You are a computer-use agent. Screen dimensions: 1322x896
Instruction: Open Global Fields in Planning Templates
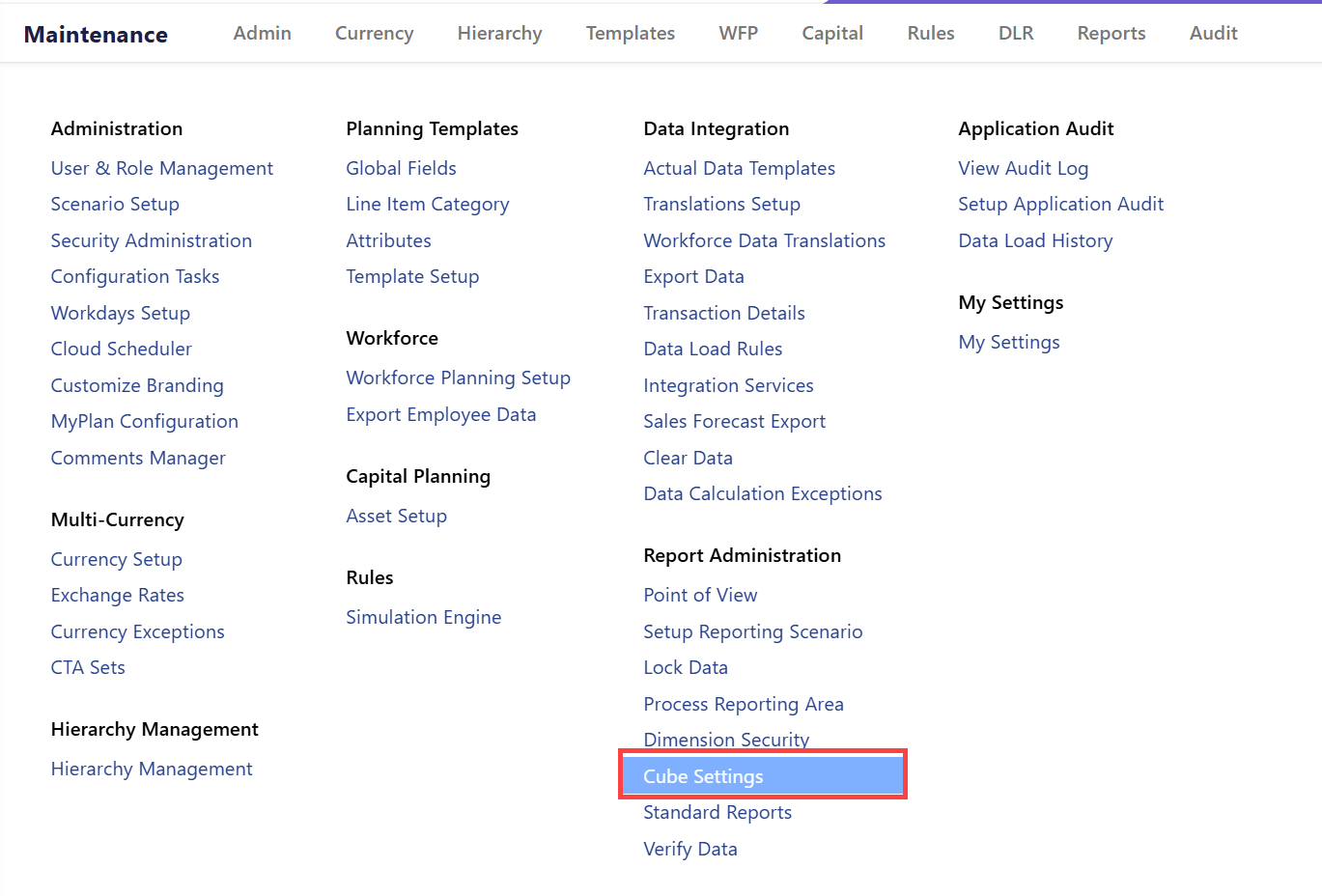[401, 168]
